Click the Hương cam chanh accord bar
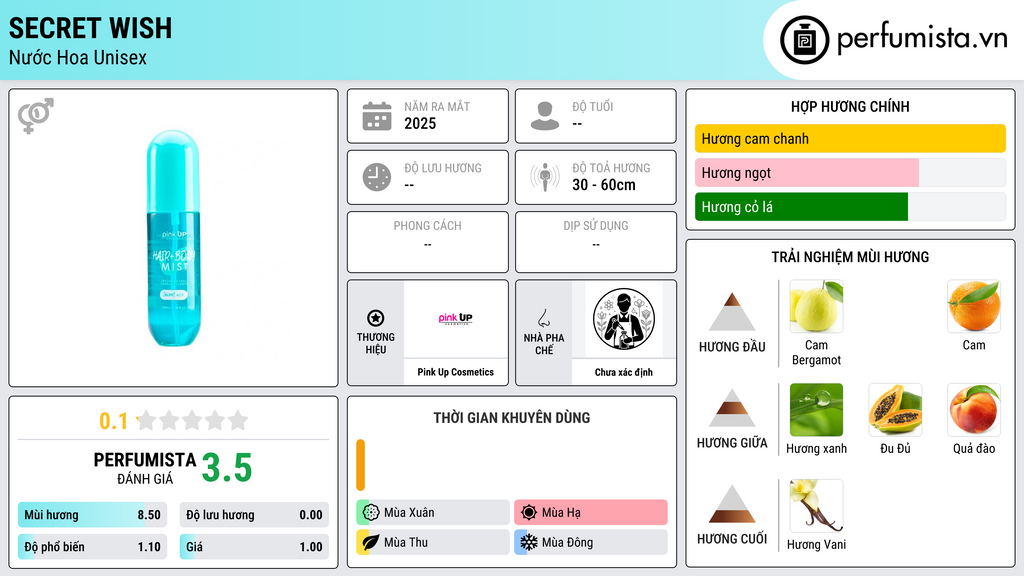Image resolution: width=1024 pixels, height=576 pixels. click(850, 138)
